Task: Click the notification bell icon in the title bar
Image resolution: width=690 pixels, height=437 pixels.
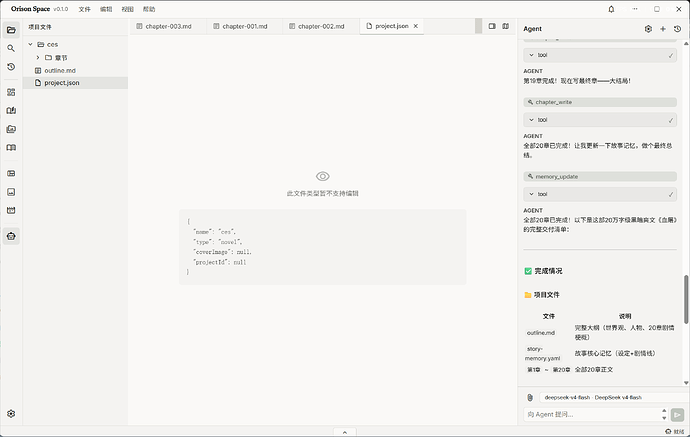Action: [611, 9]
